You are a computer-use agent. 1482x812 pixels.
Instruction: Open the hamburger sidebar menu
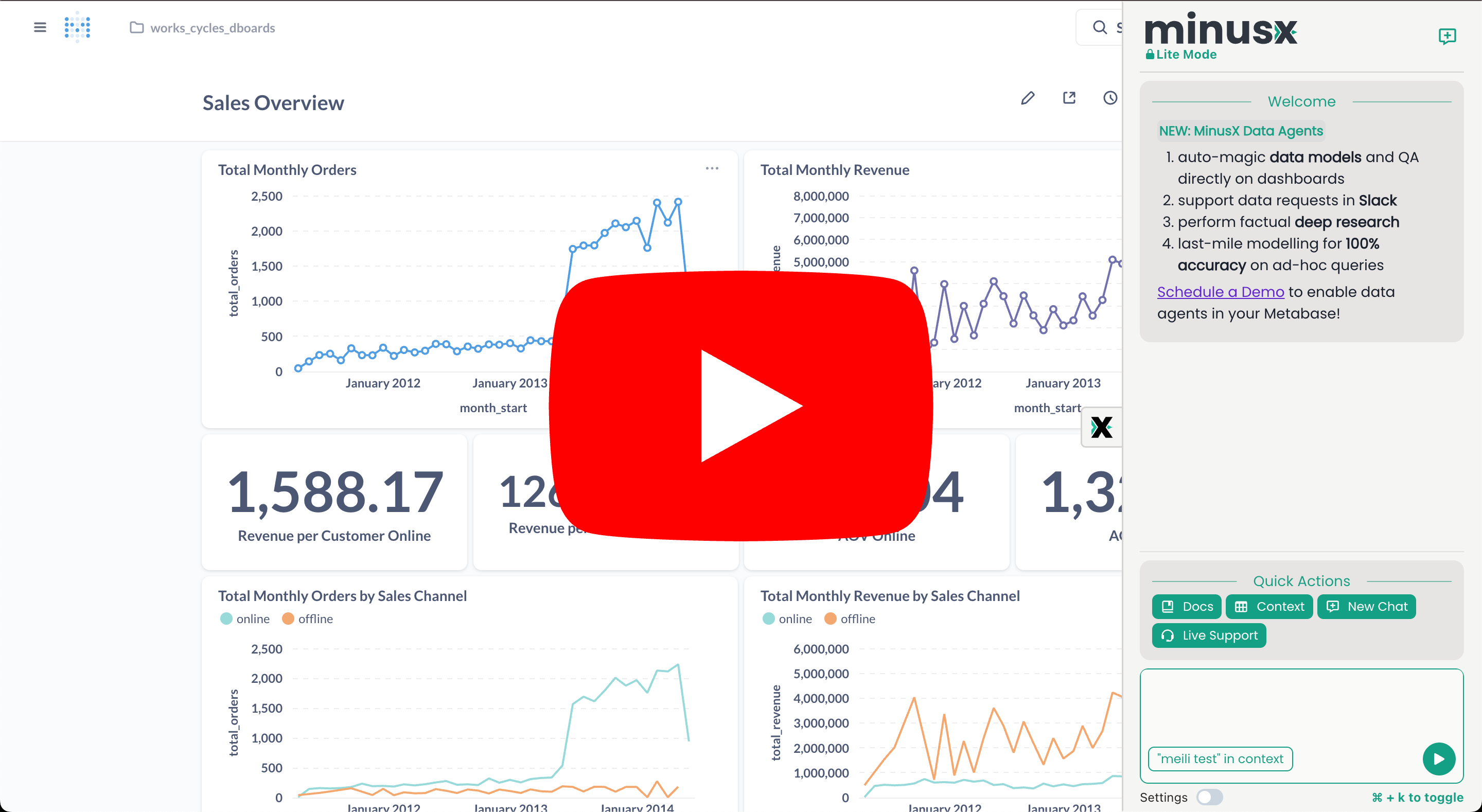pos(40,27)
